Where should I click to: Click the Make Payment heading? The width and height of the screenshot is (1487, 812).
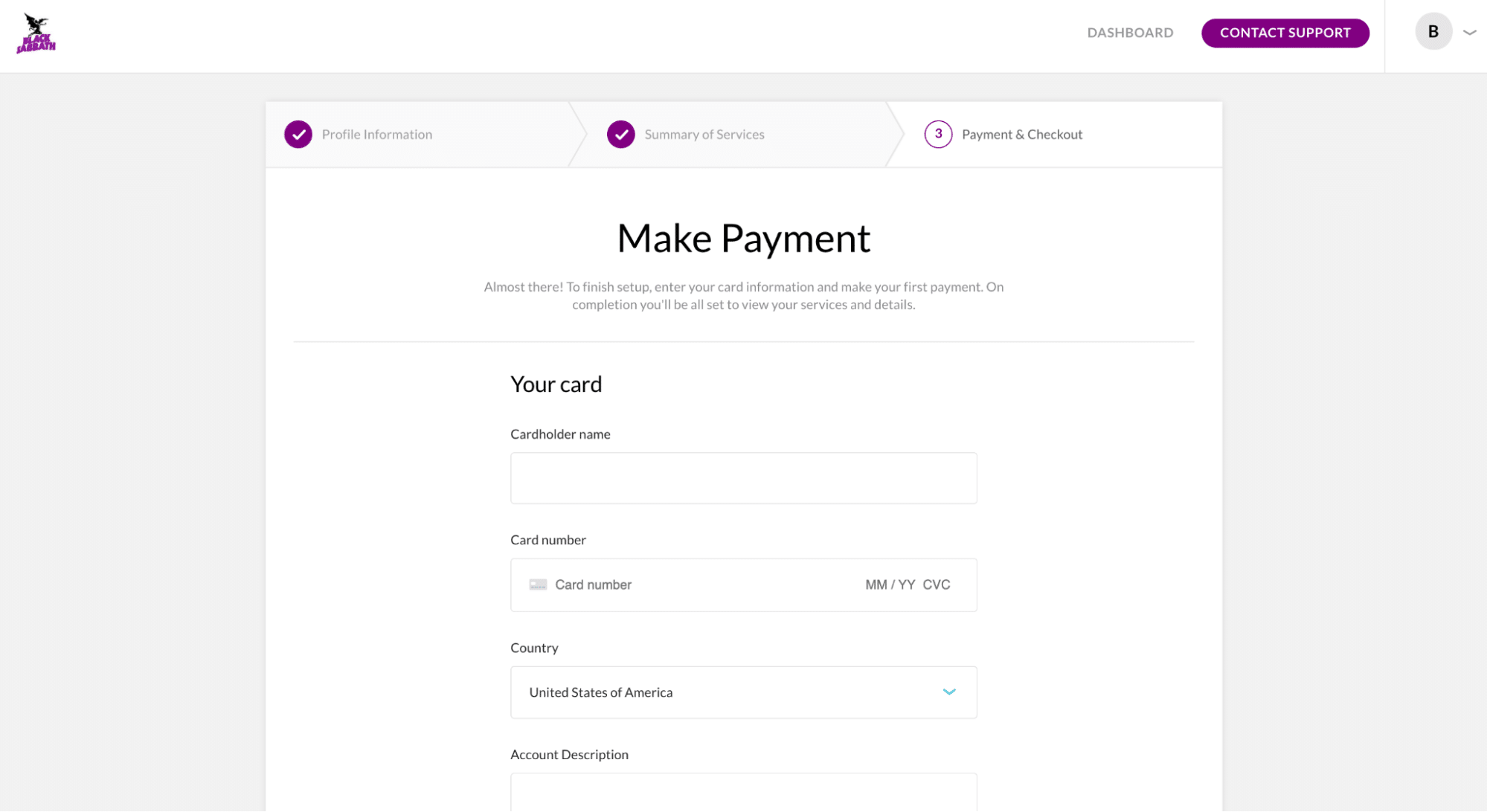click(x=743, y=239)
